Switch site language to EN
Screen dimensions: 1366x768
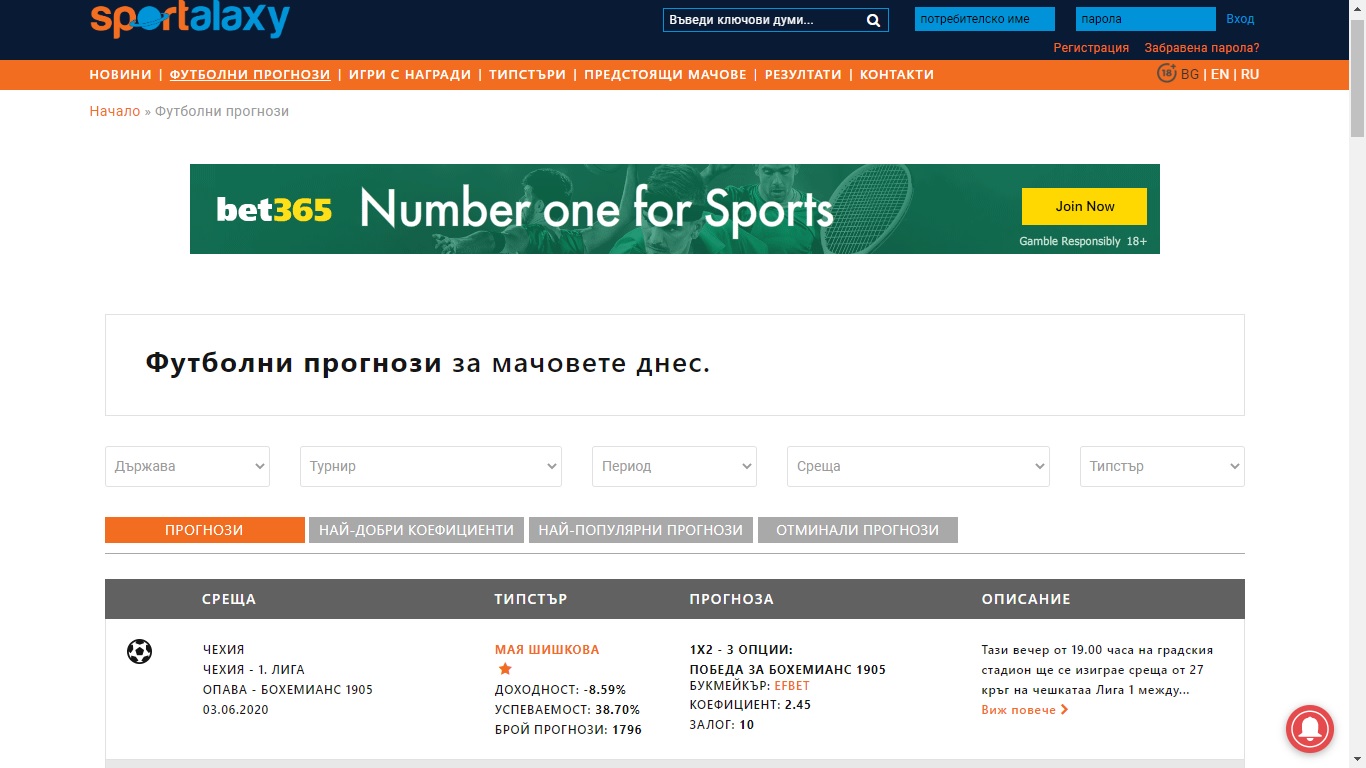pos(1219,74)
